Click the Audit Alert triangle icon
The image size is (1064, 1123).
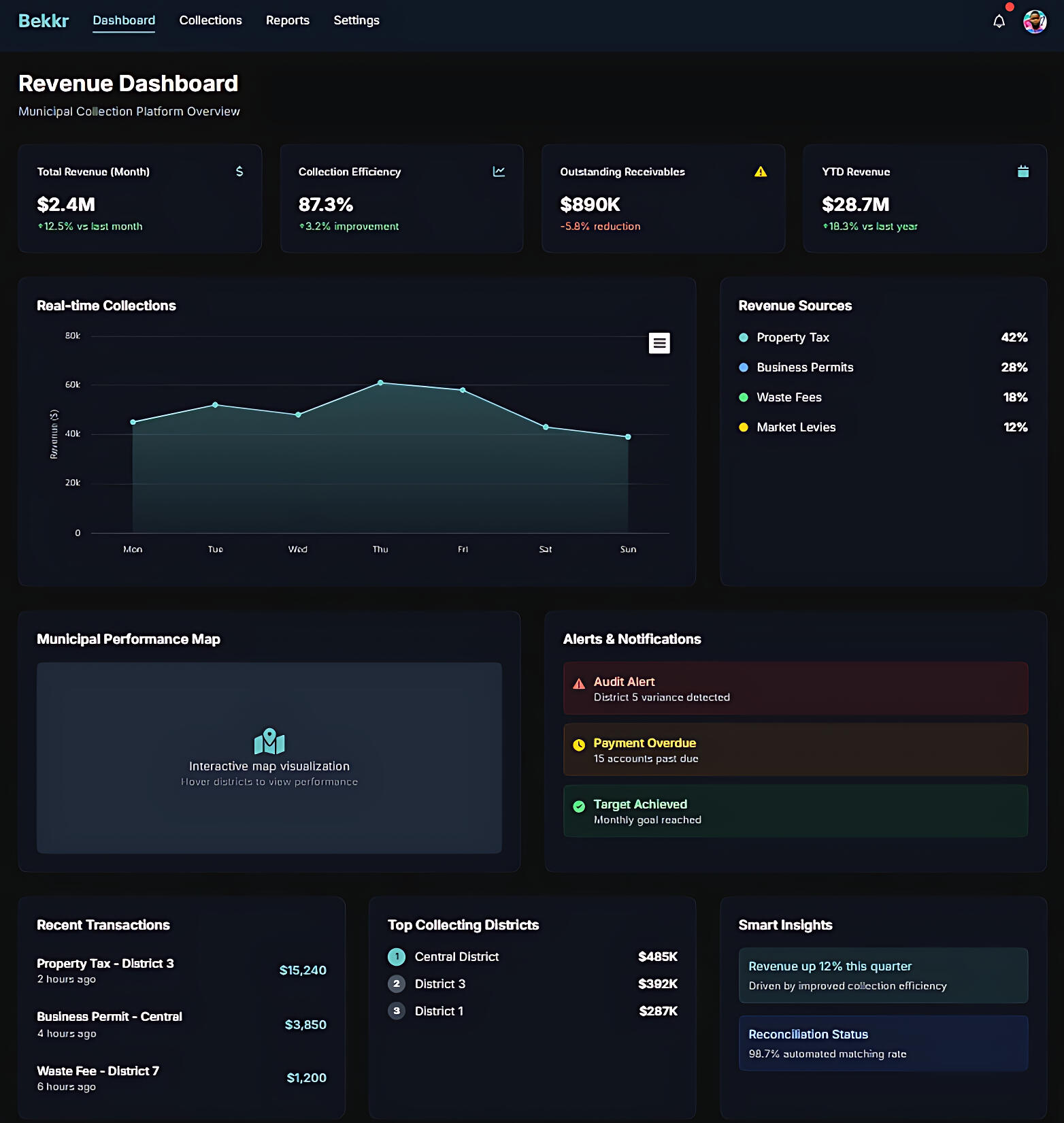pyautogui.click(x=579, y=684)
